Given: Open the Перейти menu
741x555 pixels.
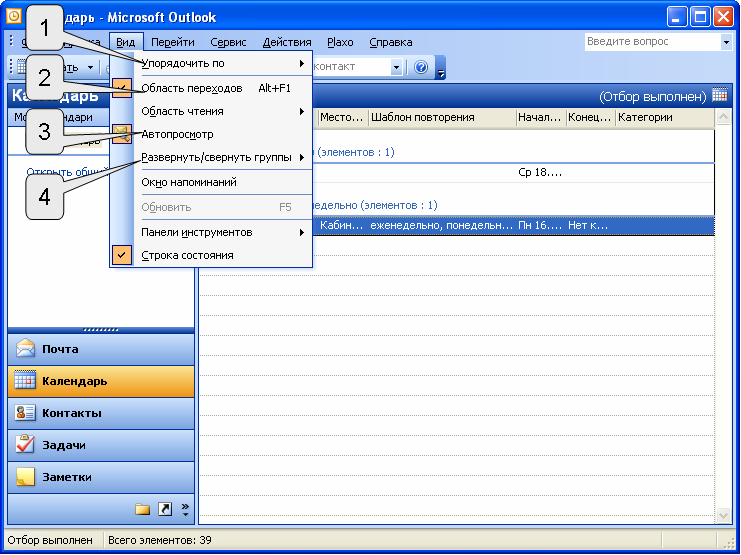Looking at the screenshot, I should point(172,42).
